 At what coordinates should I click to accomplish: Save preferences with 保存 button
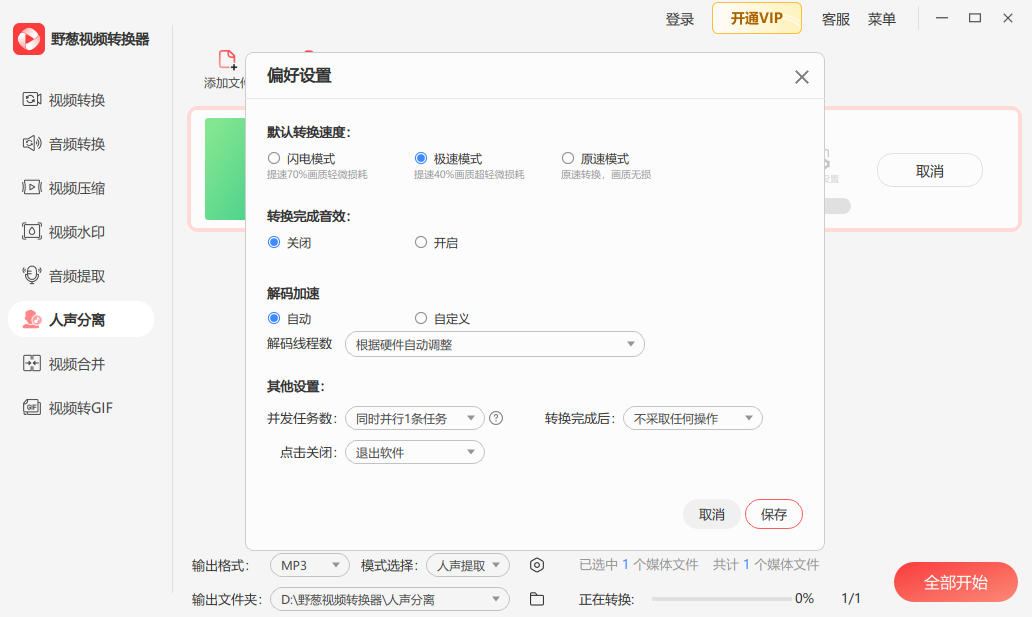click(773, 514)
